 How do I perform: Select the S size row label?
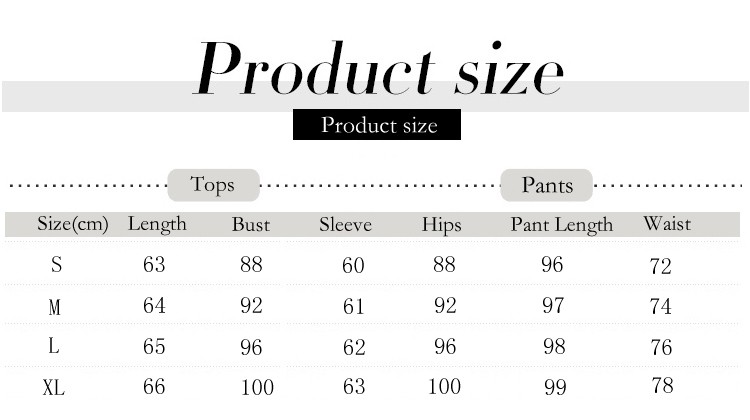pyautogui.click(x=56, y=264)
